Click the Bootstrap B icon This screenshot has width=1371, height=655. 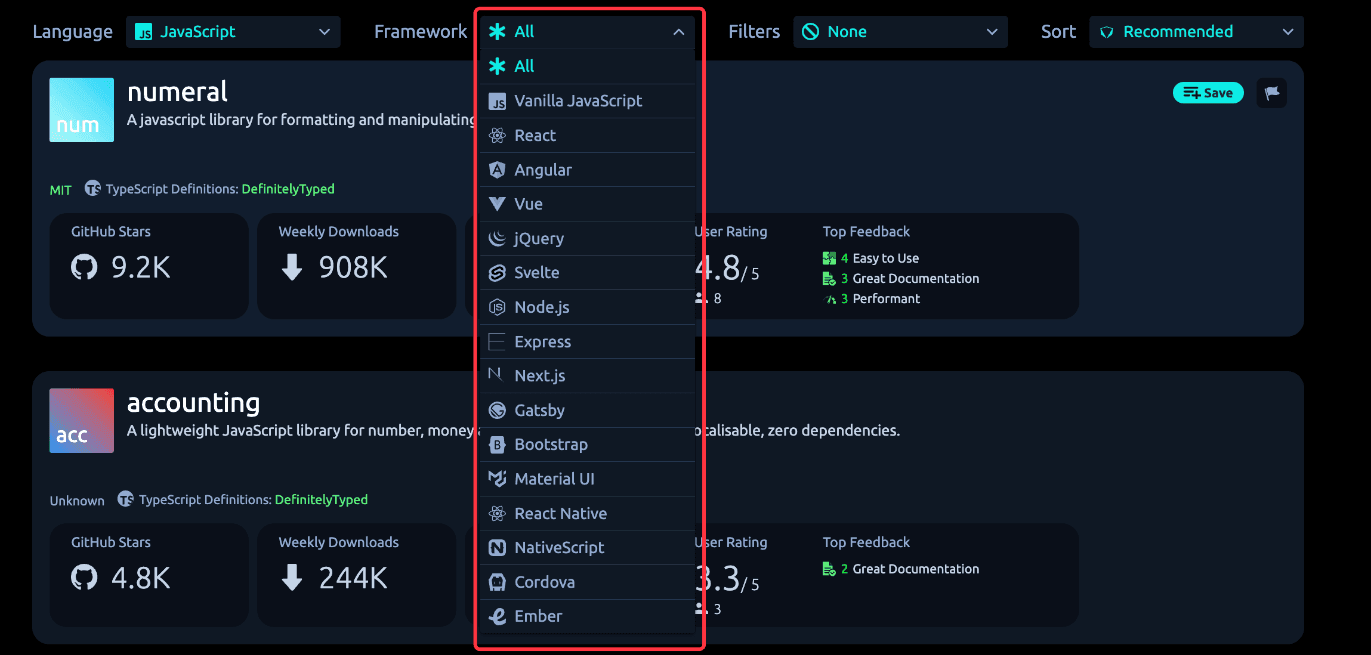(x=497, y=445)
